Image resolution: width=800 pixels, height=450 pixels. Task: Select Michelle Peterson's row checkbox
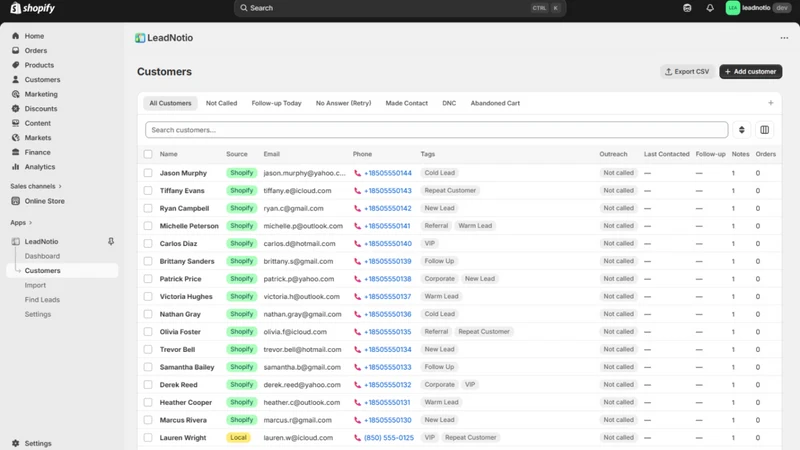[x=148, y=226]
